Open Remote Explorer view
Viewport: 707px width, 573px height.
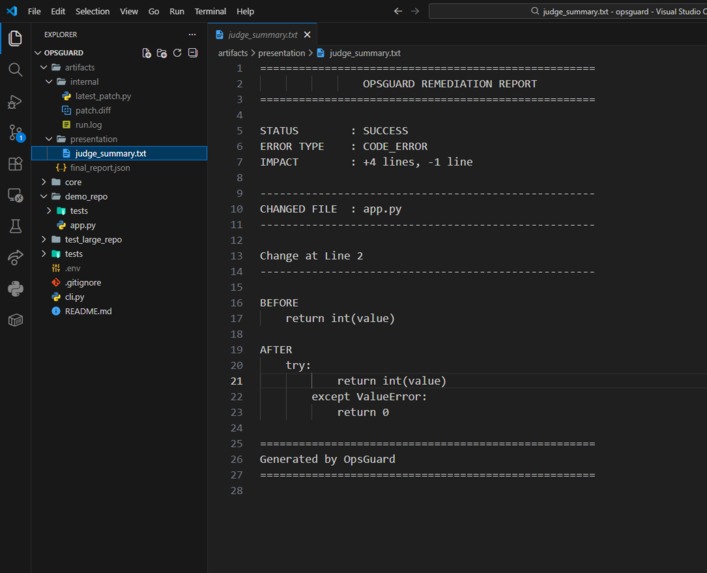click(x=15, y=195)
